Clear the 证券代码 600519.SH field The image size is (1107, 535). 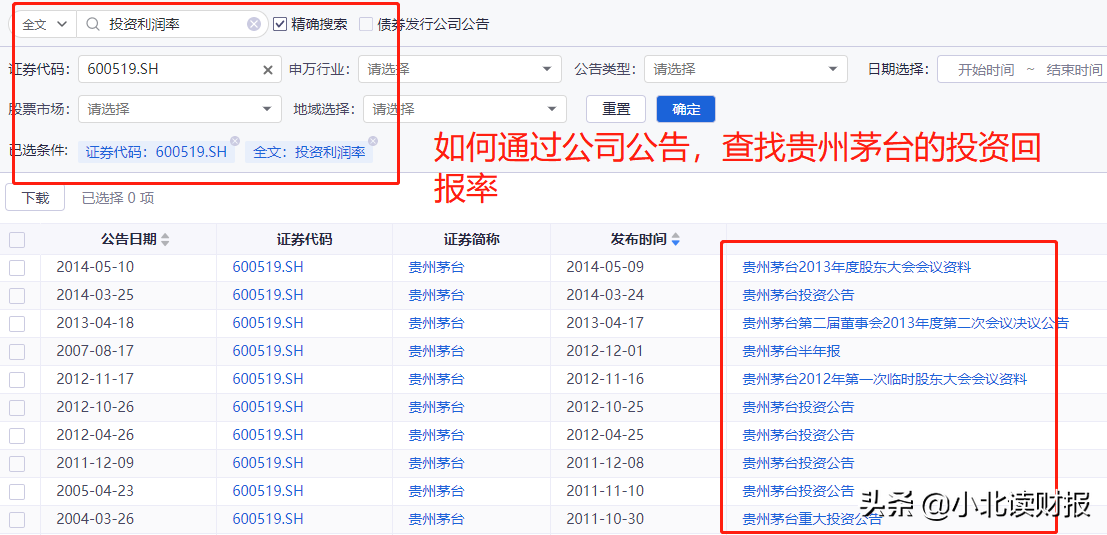268,70
